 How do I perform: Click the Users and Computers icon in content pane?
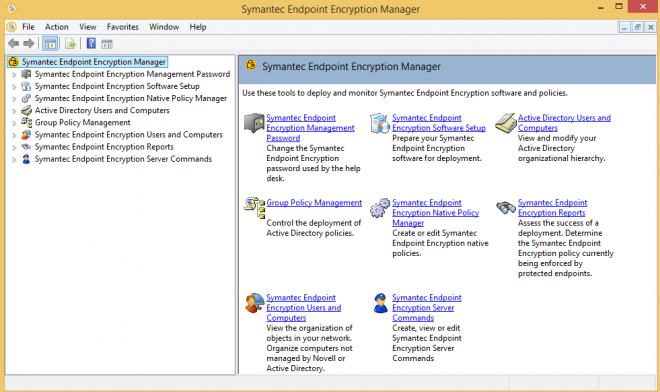[x=254, y=303]
